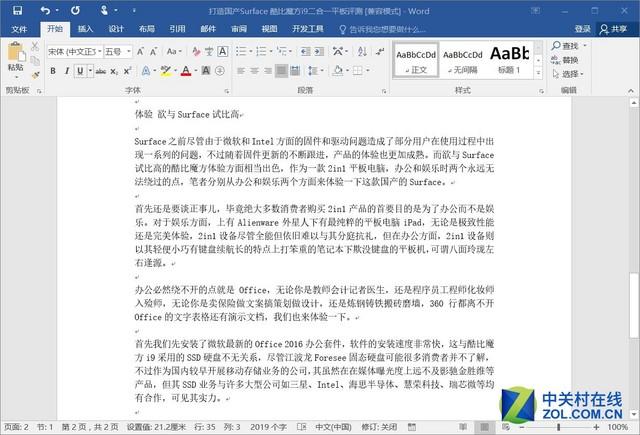Viewport: 640px width, 435px height.
Task: Cut selection with the scissors icon
Action: click(35, 46)
